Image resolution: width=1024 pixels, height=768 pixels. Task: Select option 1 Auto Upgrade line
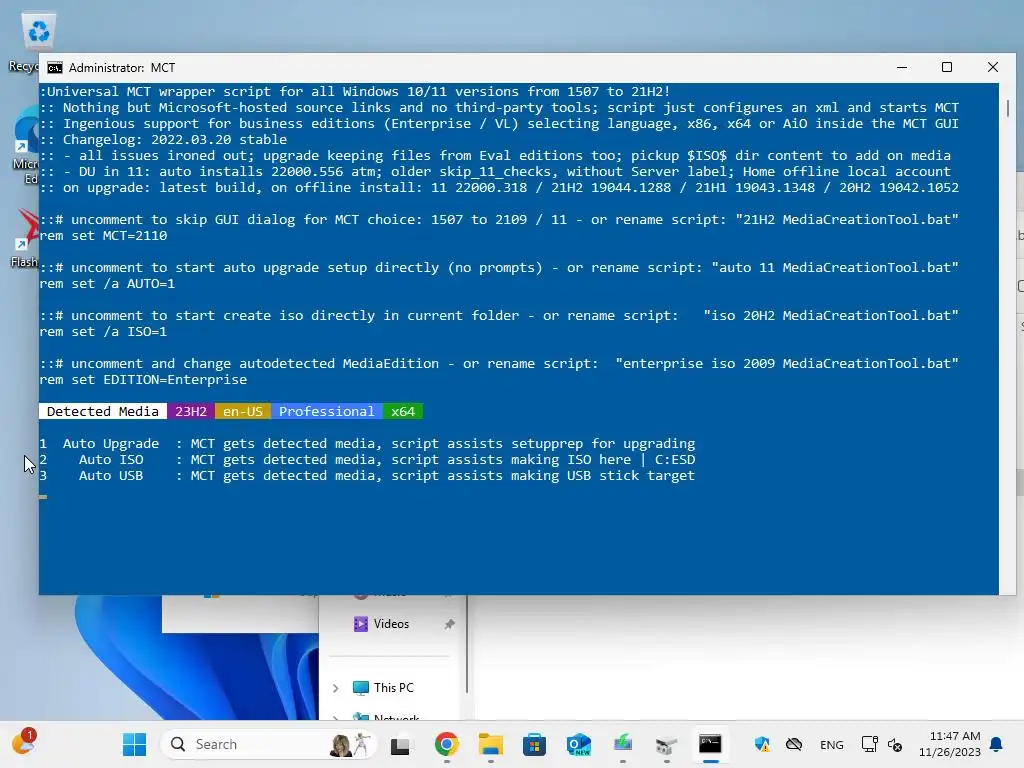pos(367,443)
